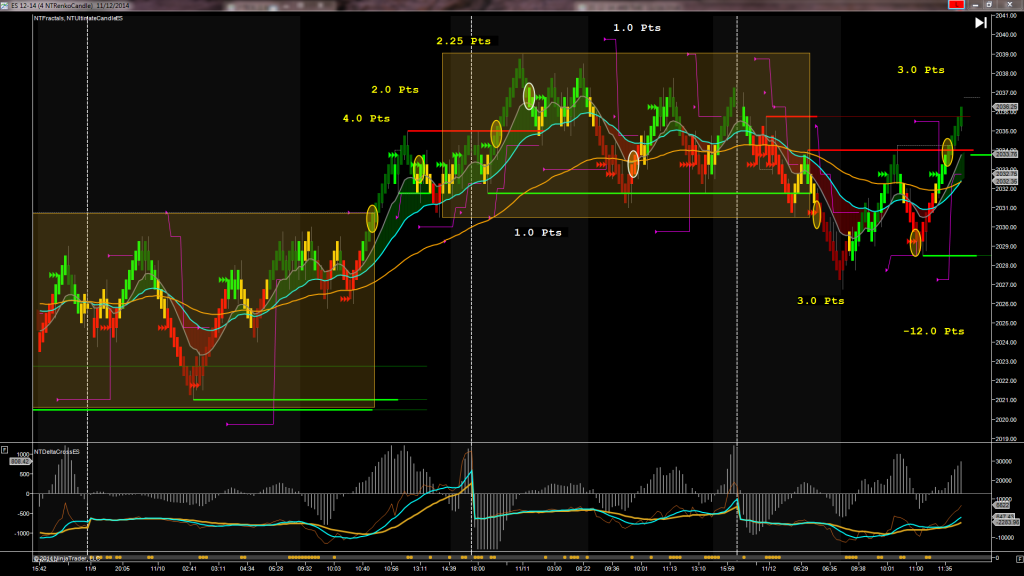Viewport: 1024px width, 576px height.
Task: Click the -500 indicator scale label
Action: tap(23, 514)
